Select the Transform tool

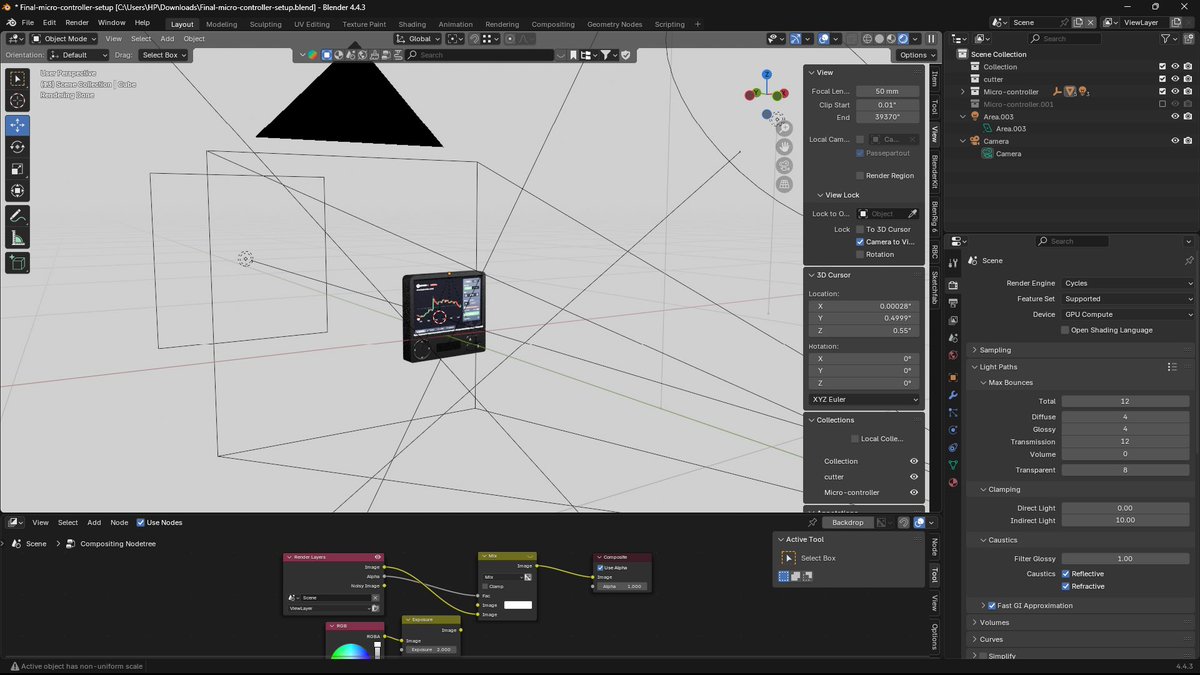pyautogui.click(x=18, y=191)
